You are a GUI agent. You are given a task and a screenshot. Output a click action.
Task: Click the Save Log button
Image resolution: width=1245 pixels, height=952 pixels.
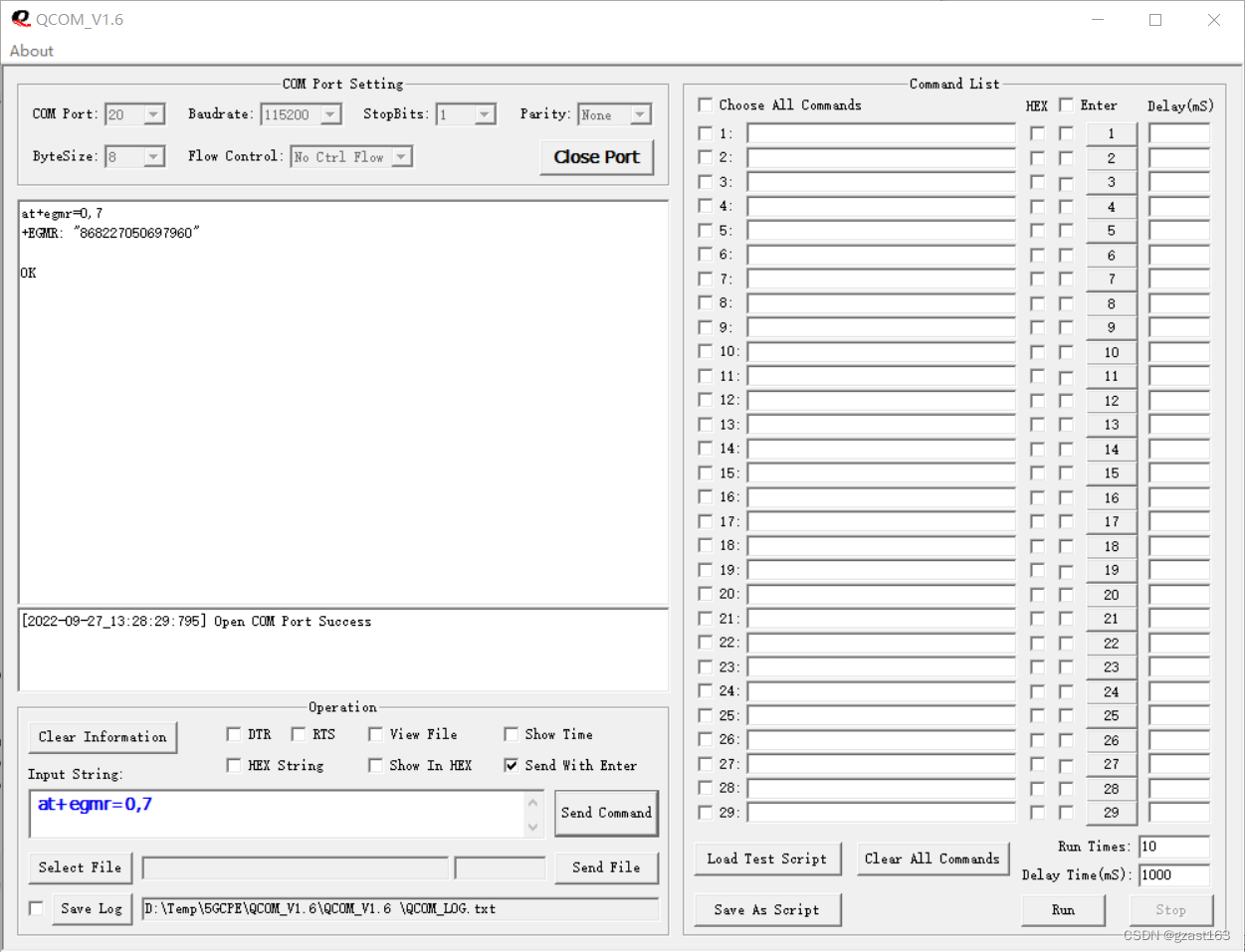[x=91, y=908]
